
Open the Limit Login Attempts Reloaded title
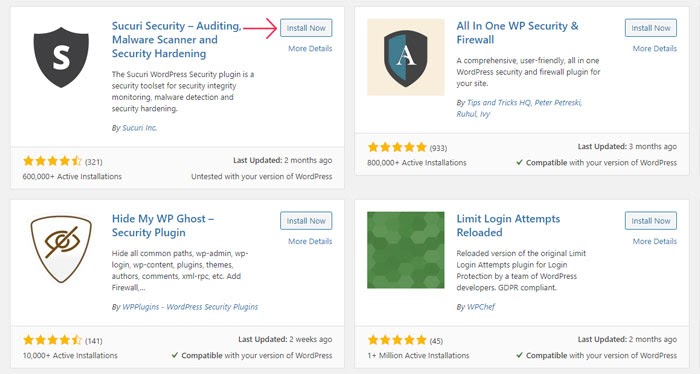click(x=508, y=225)
